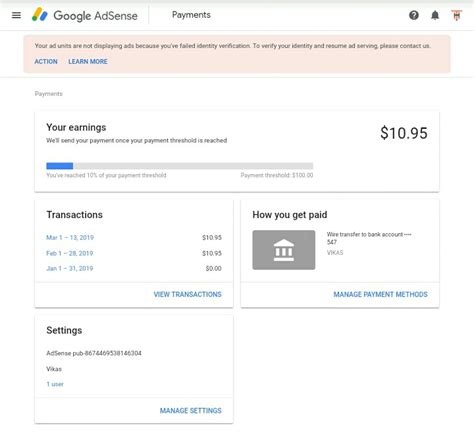
Task: Click ACTION in the verification alert
Action: click(x=46, y=62)
